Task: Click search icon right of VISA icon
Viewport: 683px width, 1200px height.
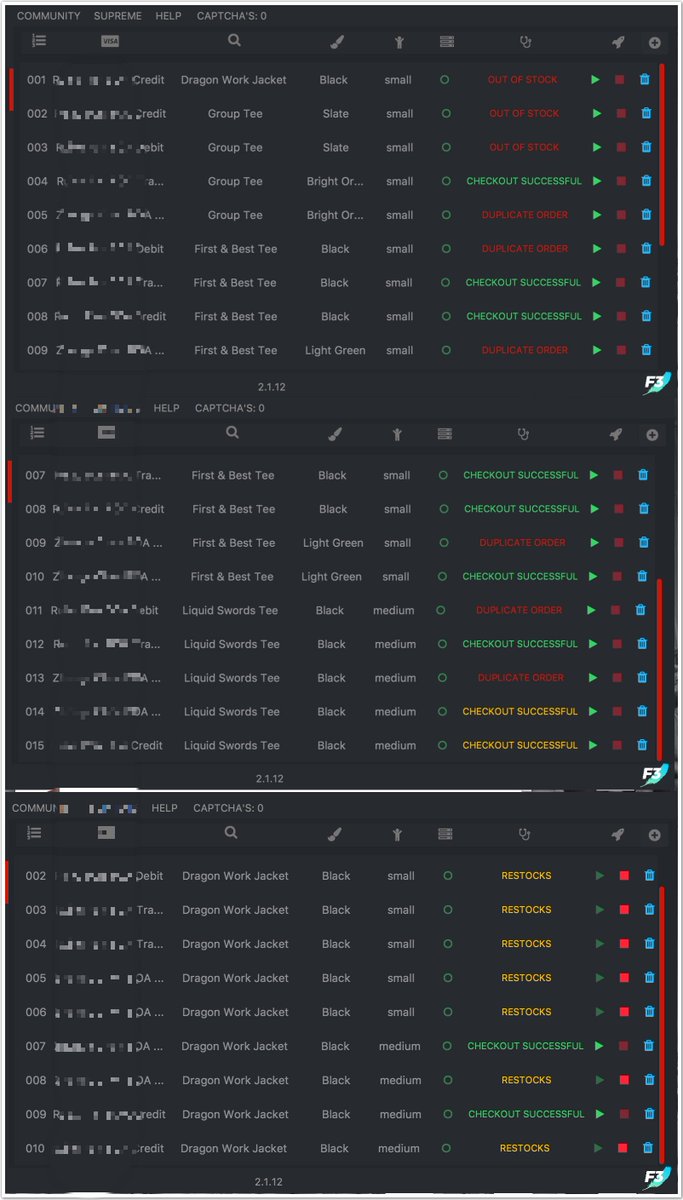Action: [x=234, y=41]
